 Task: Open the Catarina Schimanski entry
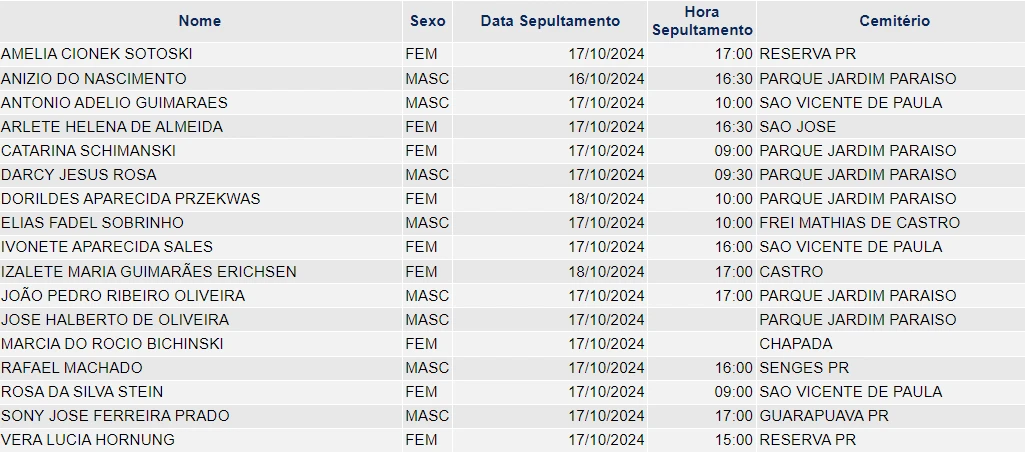[x=89, y=151]
